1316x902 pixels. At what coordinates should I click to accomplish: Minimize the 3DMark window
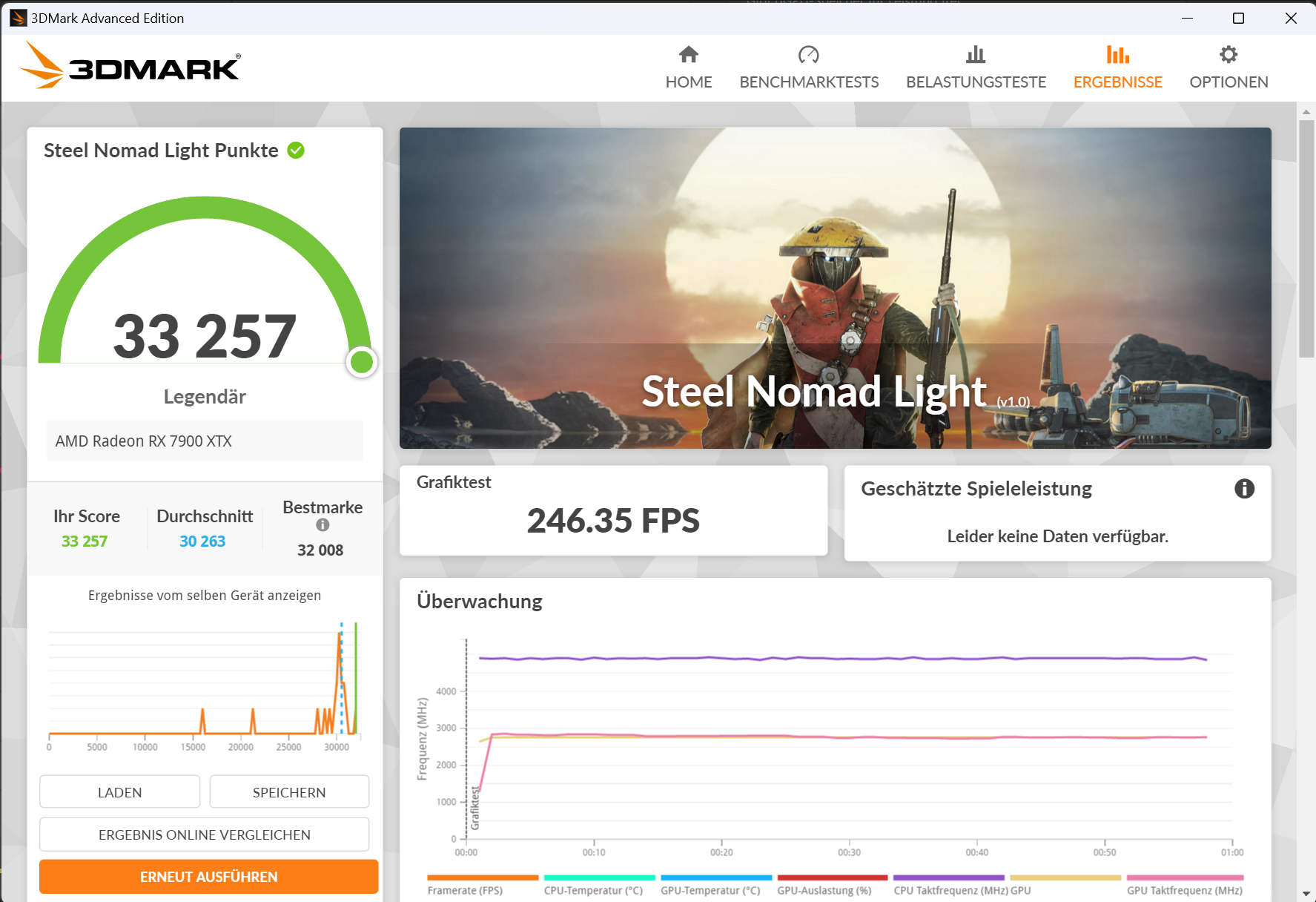point(1187,18)
